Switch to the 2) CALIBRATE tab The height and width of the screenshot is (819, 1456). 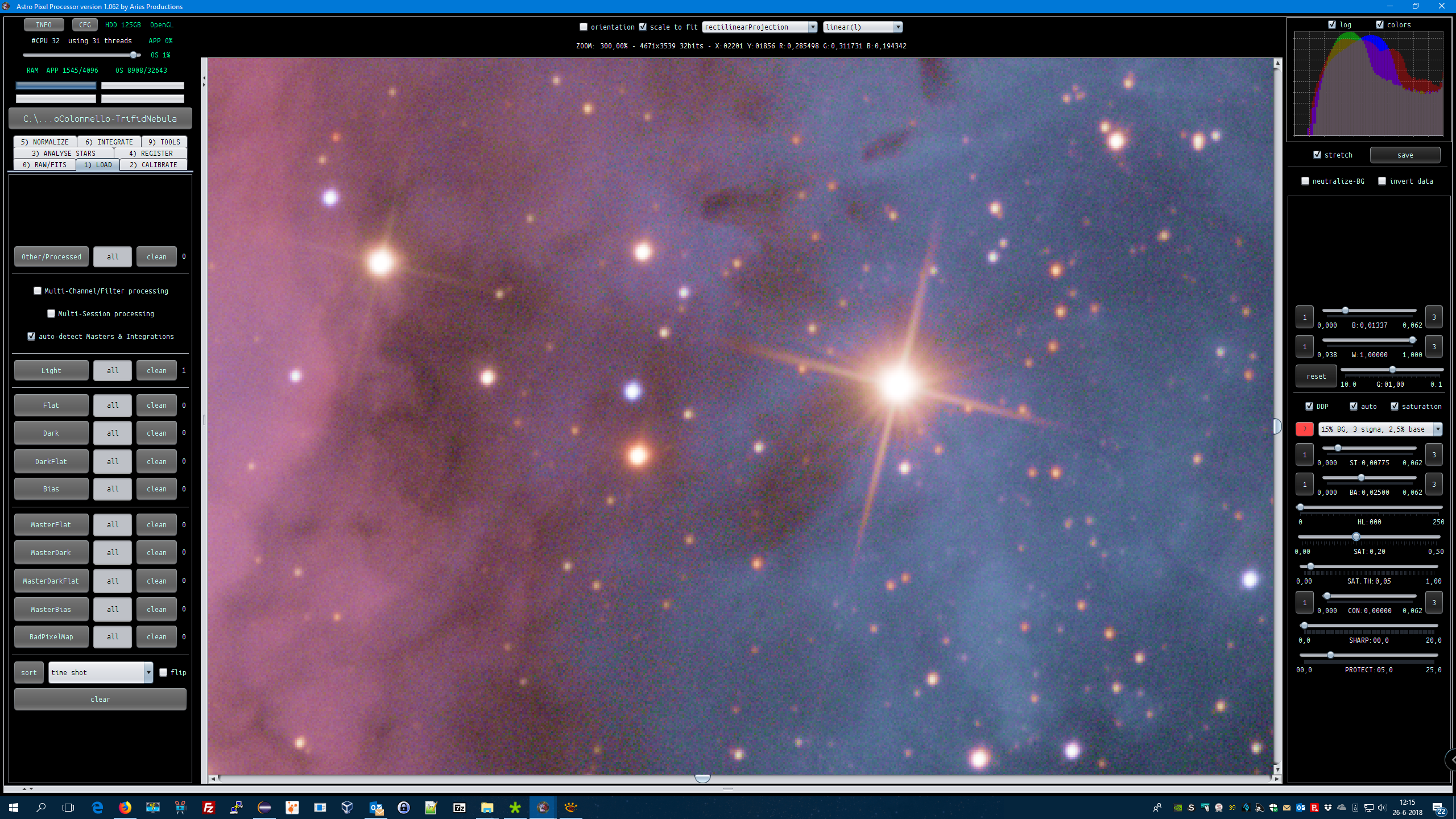click(153, 164)
